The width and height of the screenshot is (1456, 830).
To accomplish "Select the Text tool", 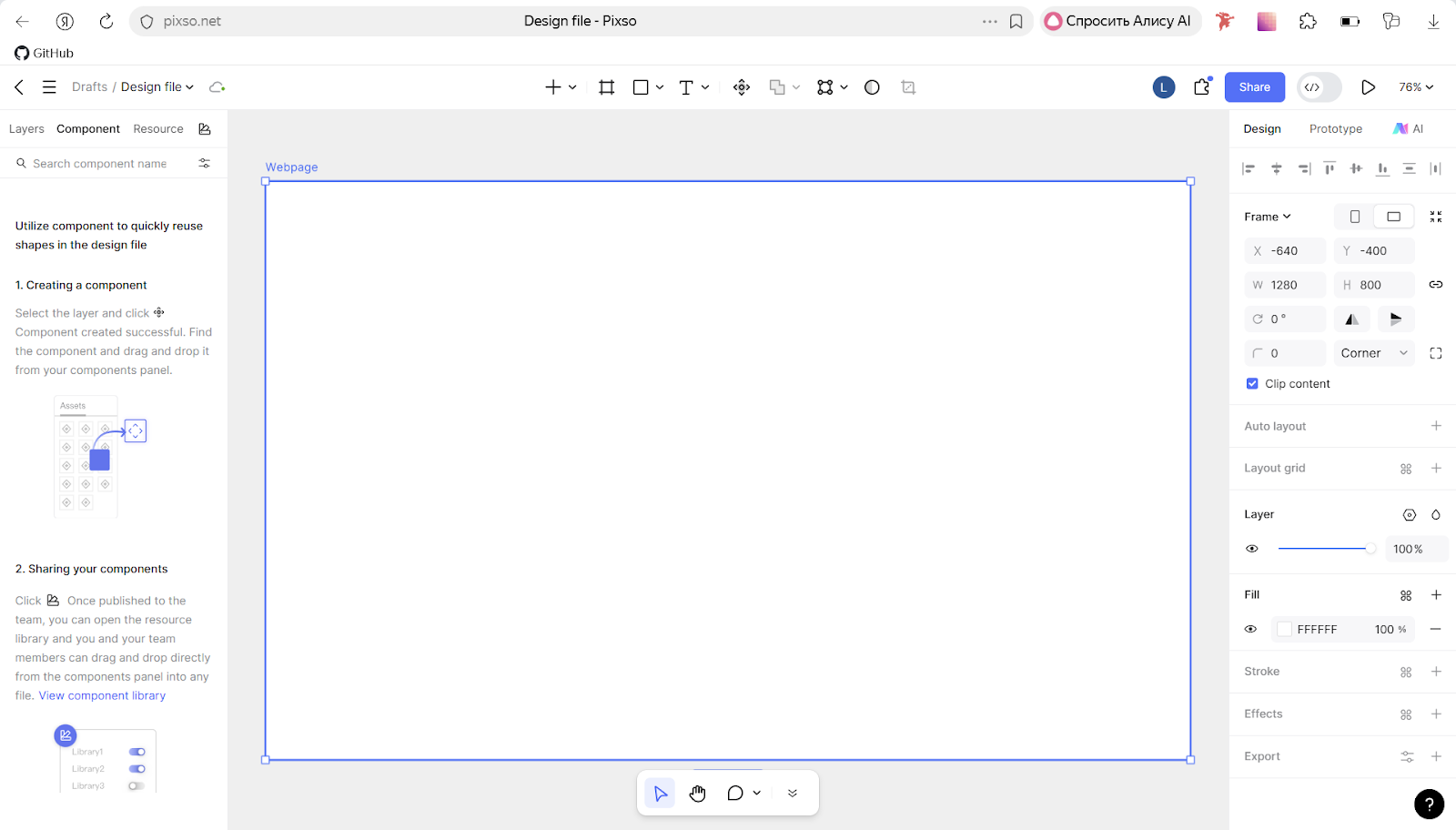I will click(686, 87).
